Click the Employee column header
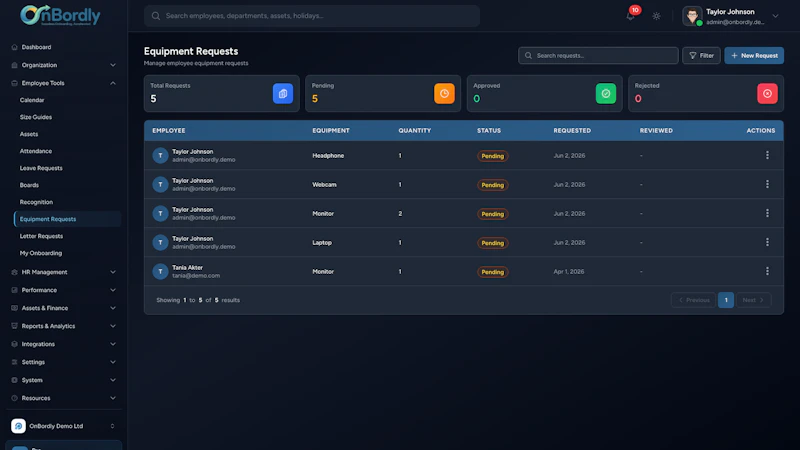The image size is (800, 450). click(x=168, y=131)
